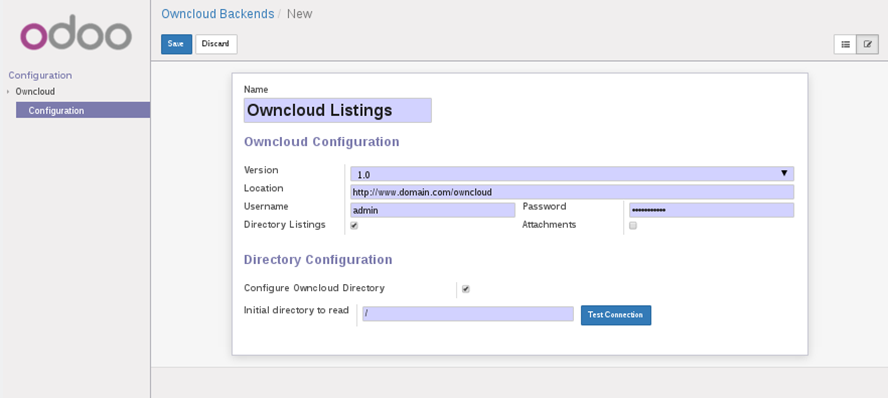
Task: Click the Version label
Action: 261,170
